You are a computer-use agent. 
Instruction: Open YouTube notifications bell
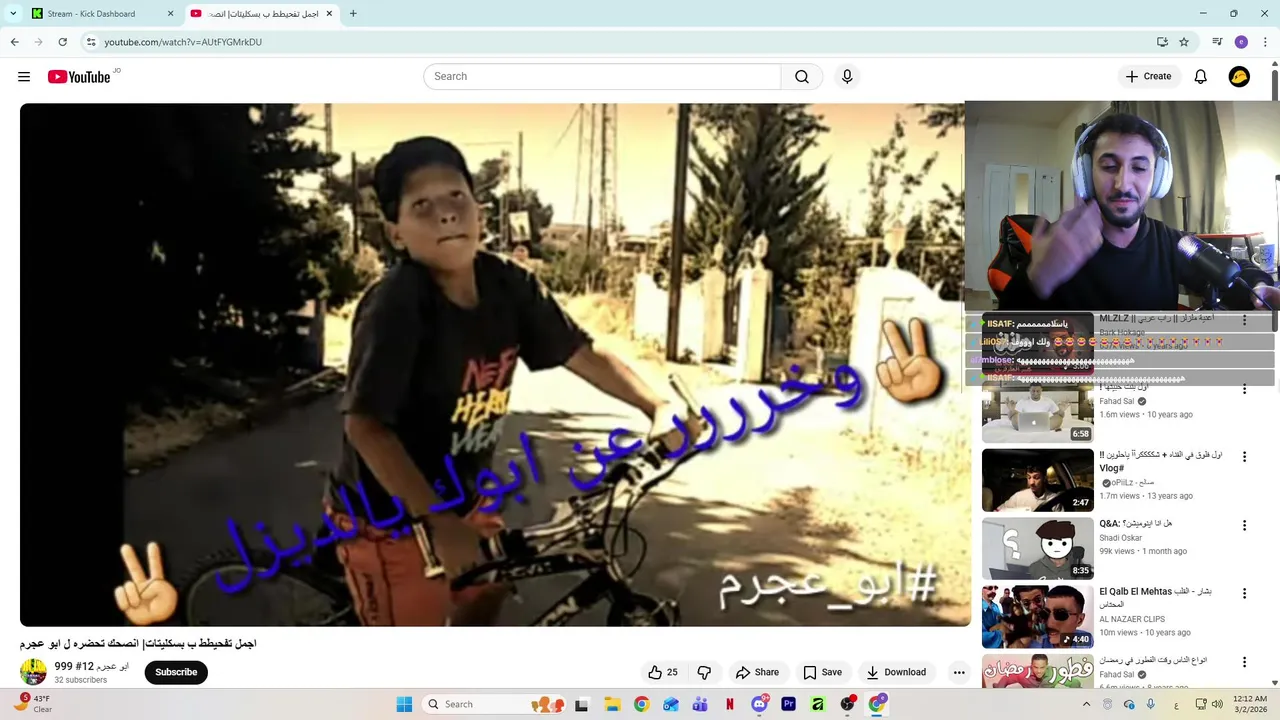pyautogui.click(x=1201, y=77)
